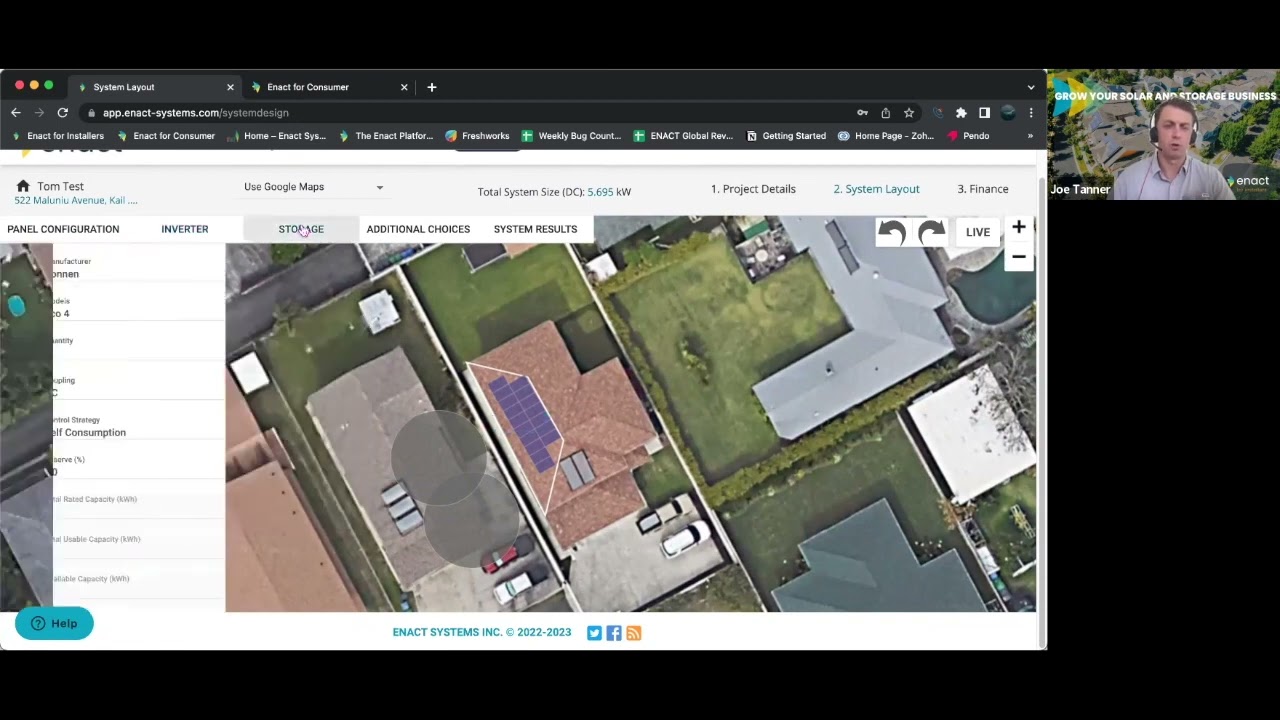The image size is (1280, 720).
Task: Open saved passwords key icon
Action: tap(862, 113)
